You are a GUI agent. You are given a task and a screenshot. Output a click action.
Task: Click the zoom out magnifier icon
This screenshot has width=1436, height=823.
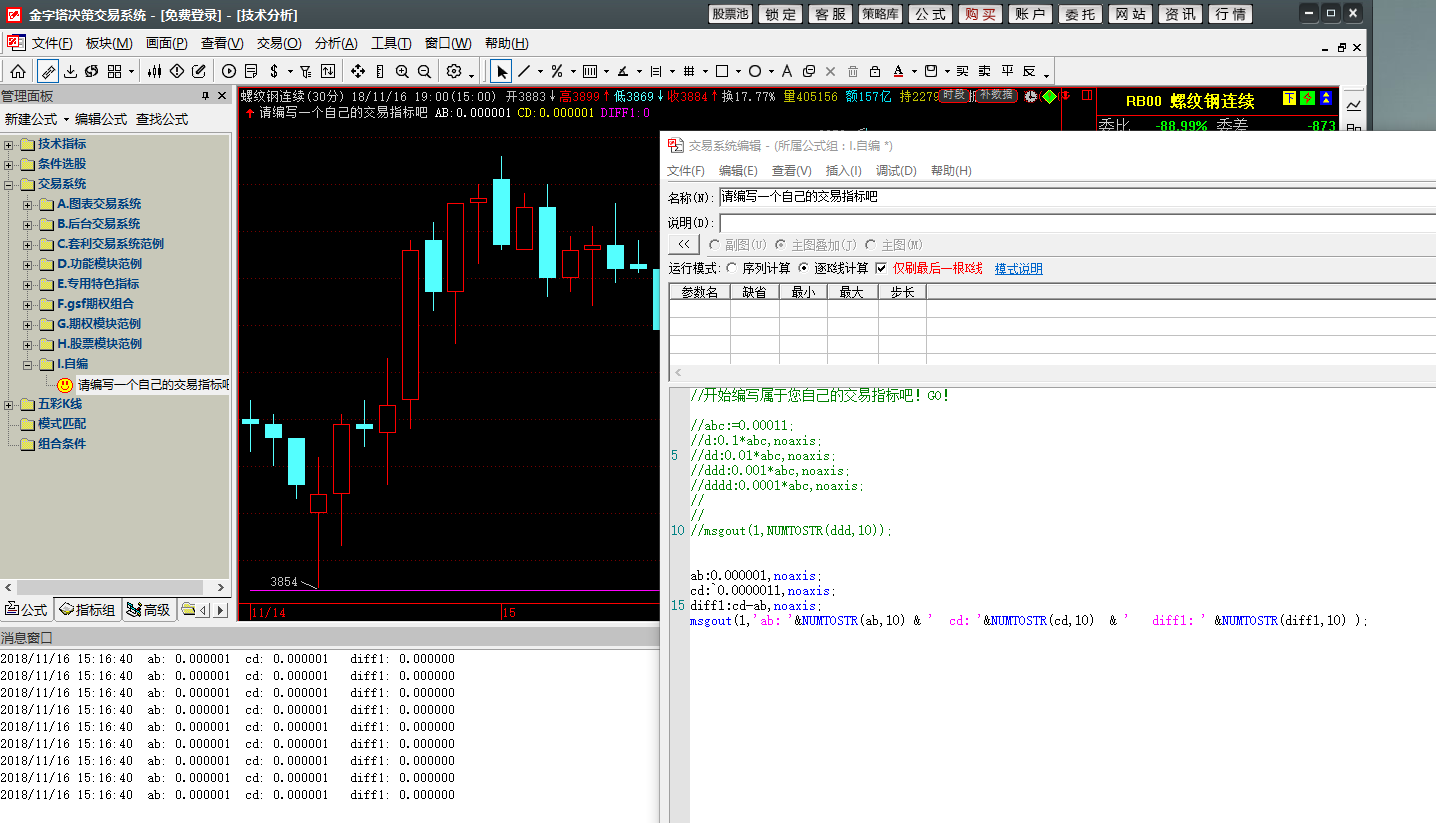tap(424, 71)
